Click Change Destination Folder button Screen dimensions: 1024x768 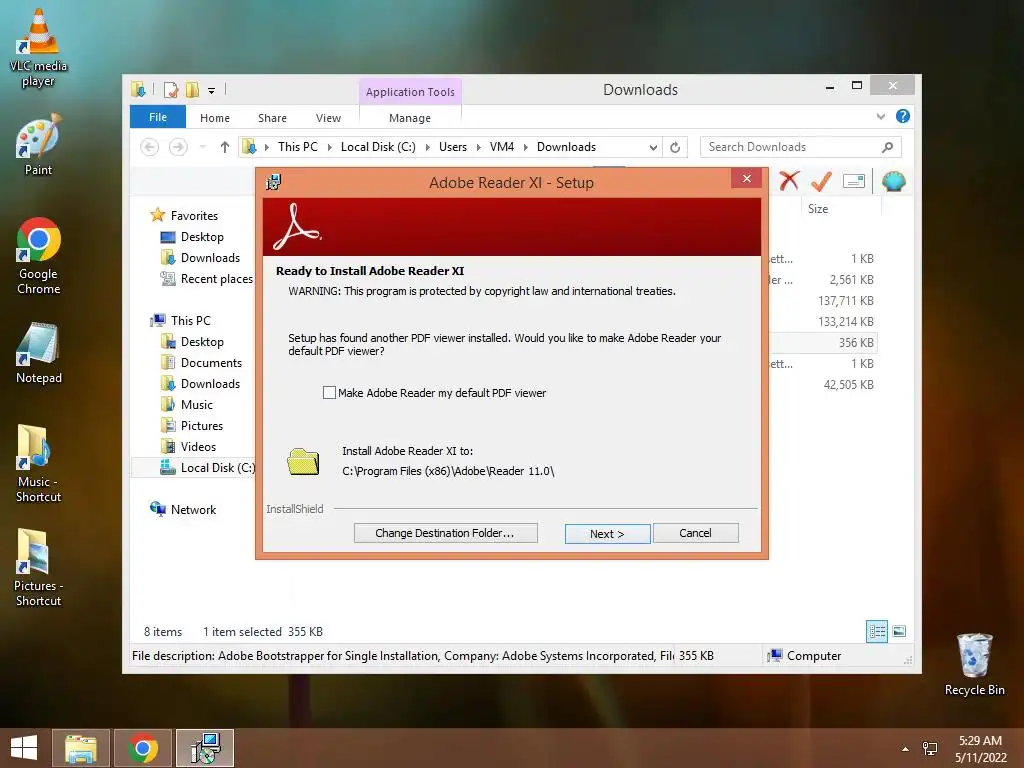point(445,533)
